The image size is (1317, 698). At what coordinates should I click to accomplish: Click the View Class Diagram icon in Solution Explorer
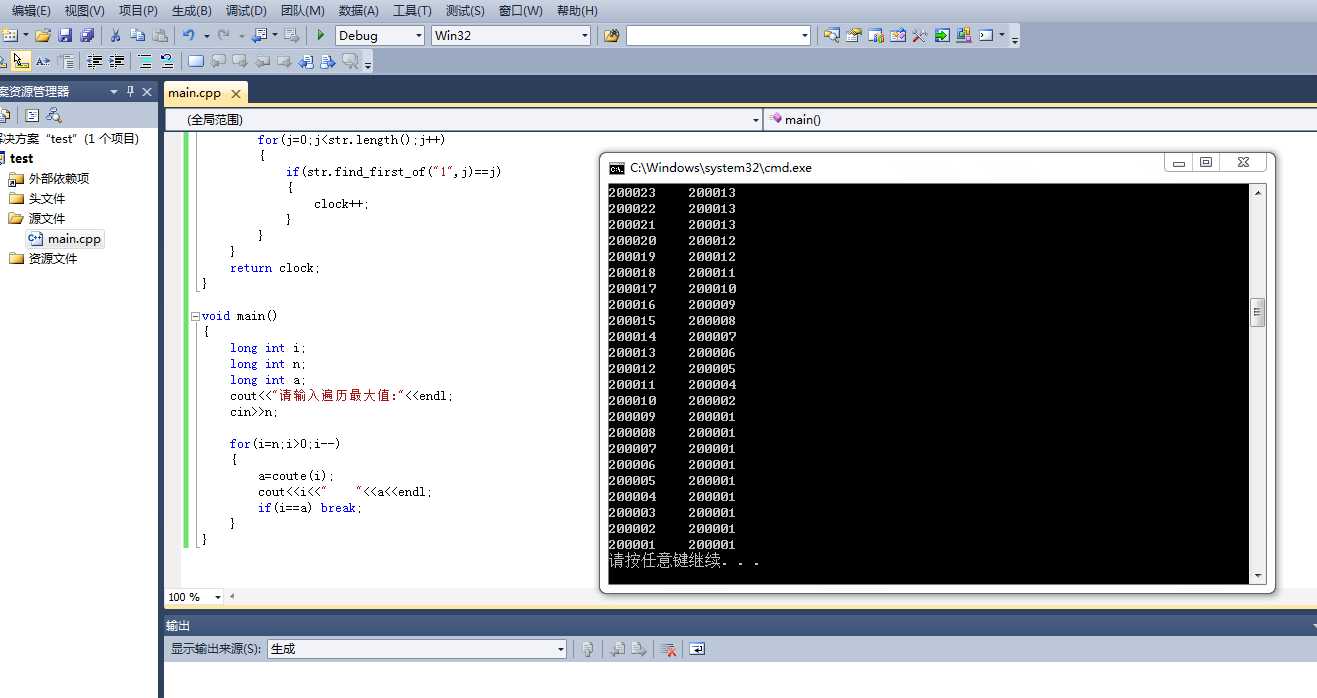54,116
